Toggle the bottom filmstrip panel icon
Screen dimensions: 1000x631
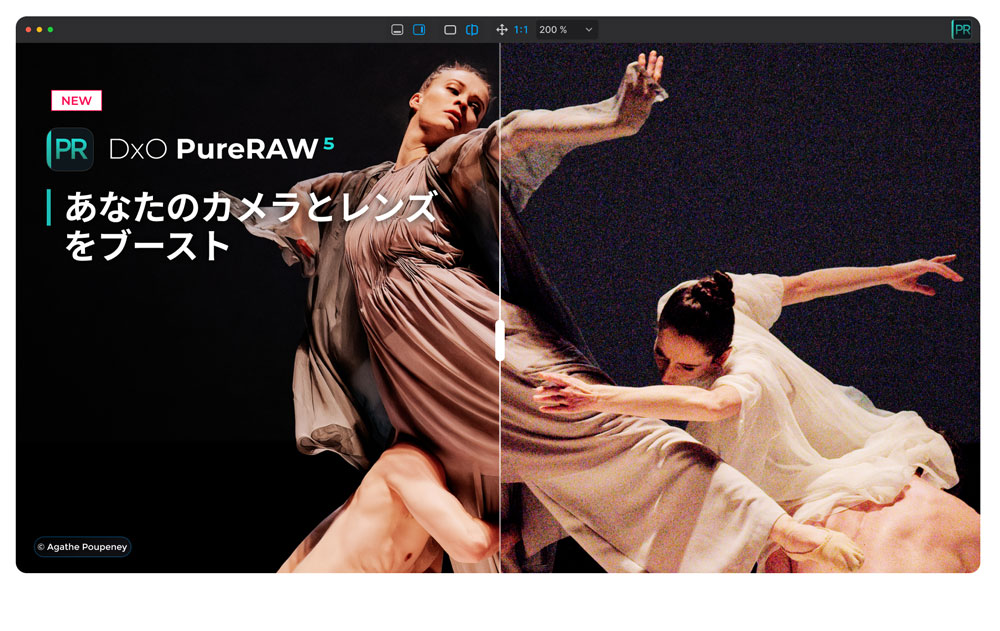(397, 30)
